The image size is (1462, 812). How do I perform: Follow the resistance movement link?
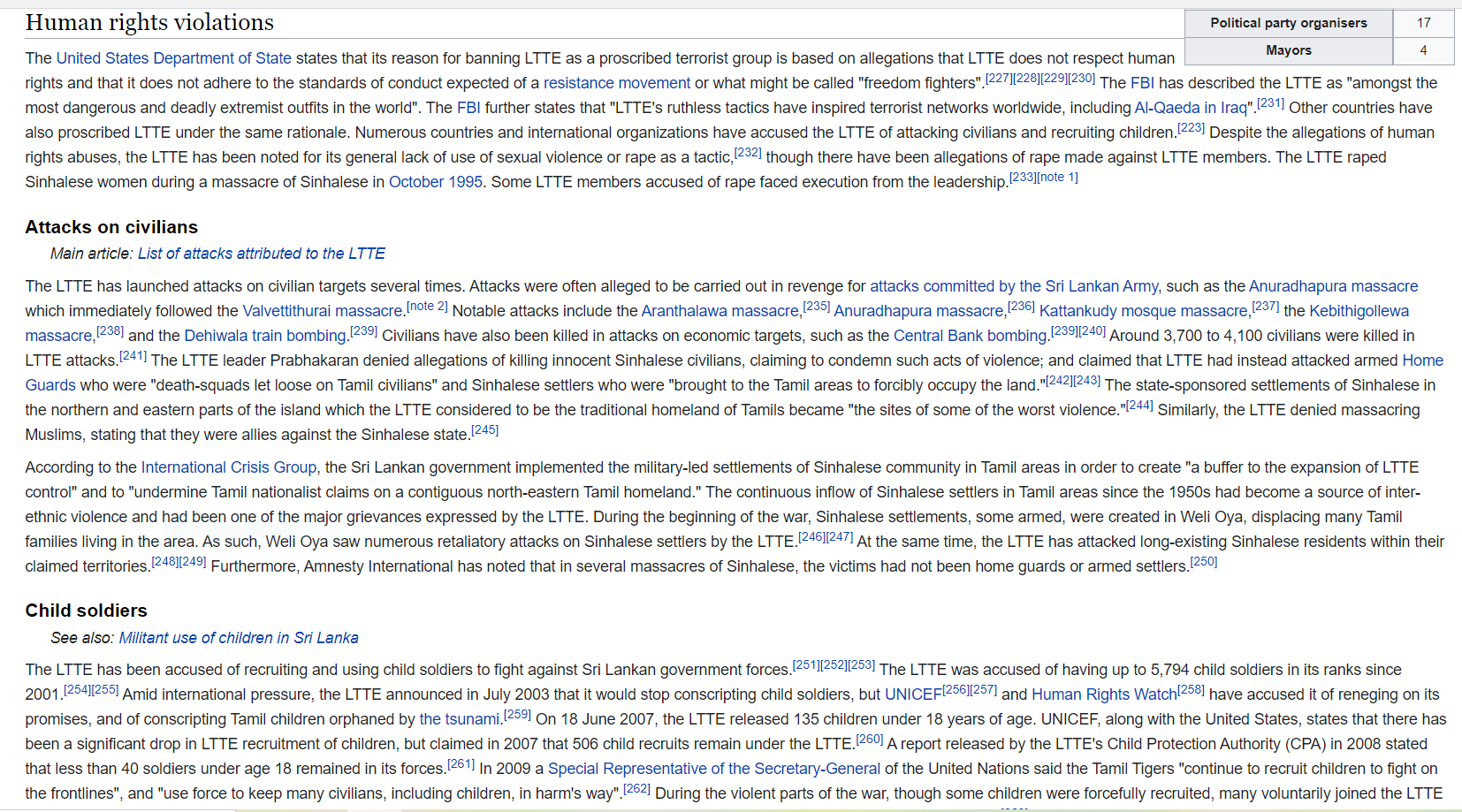coord(617,83)
